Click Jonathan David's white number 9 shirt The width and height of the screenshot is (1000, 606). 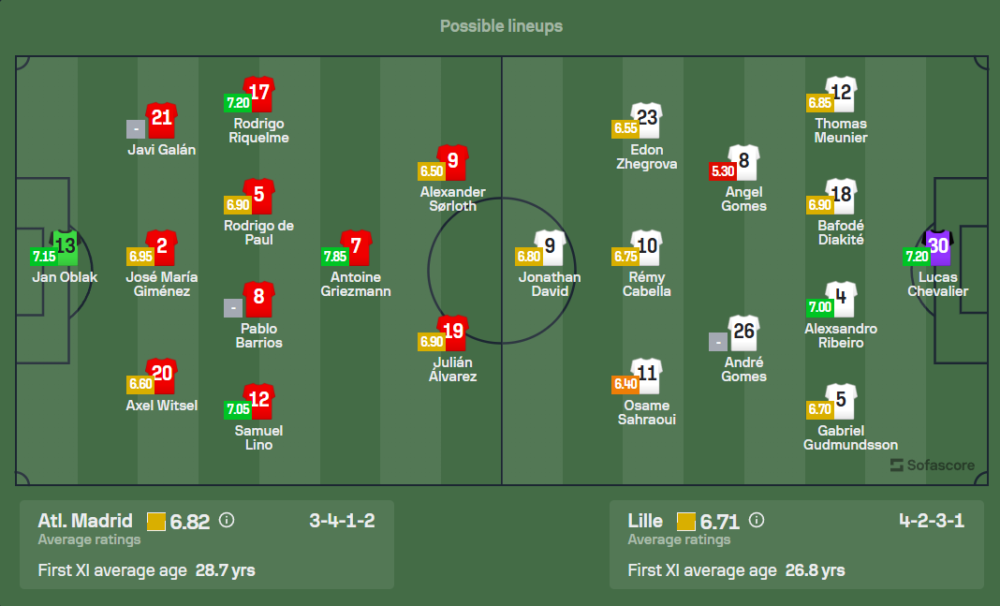click(x=550, y=247)
